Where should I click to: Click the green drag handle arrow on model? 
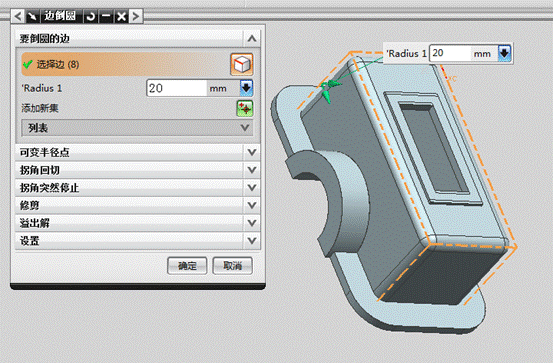pyautogui.click(x=329, y=90)
